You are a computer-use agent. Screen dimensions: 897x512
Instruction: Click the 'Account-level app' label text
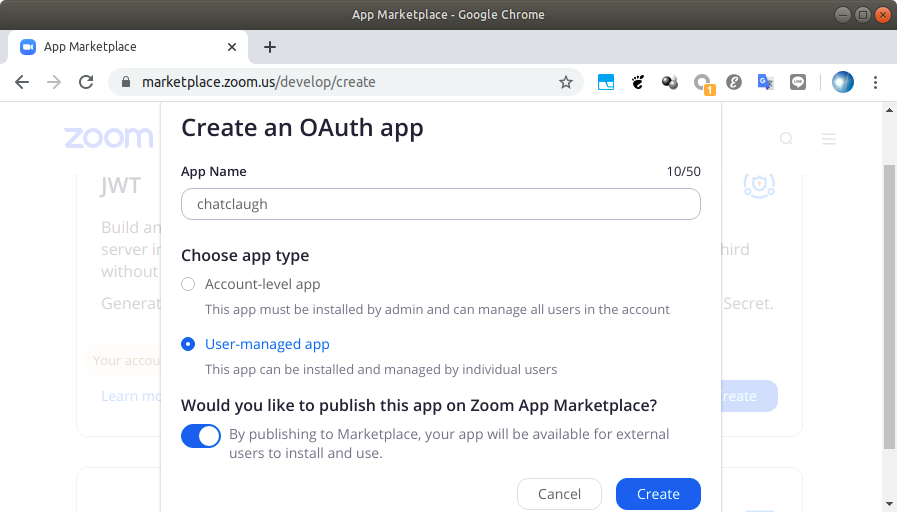coord(263,284)
